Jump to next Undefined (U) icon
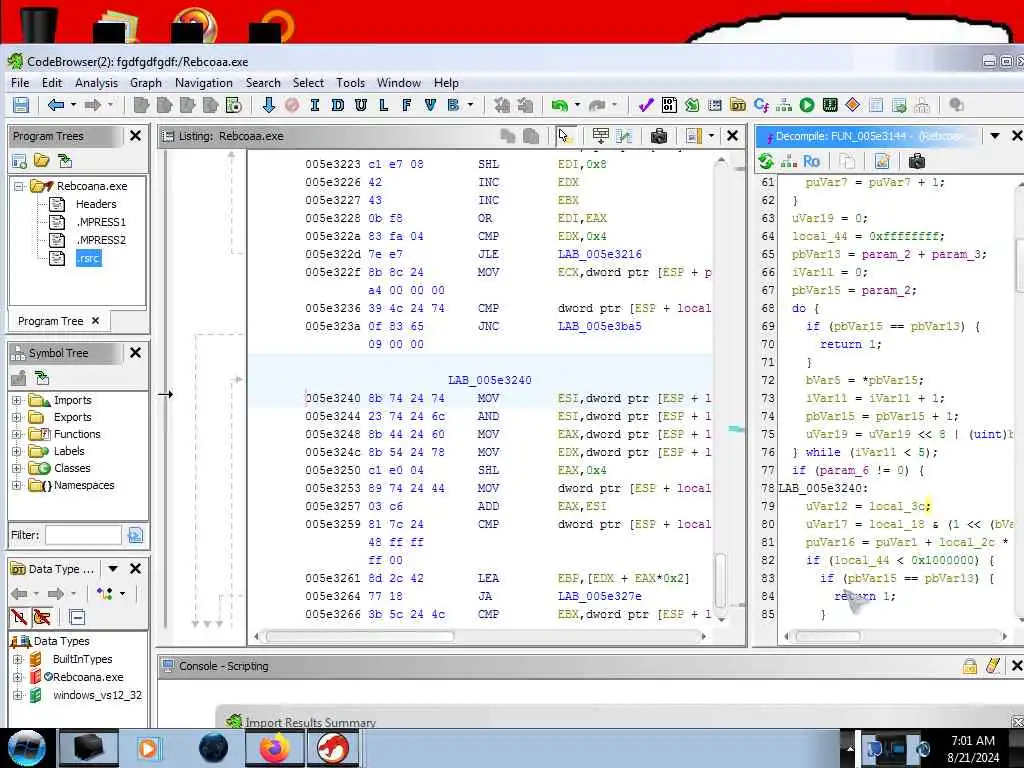 [x=360, y=104]
